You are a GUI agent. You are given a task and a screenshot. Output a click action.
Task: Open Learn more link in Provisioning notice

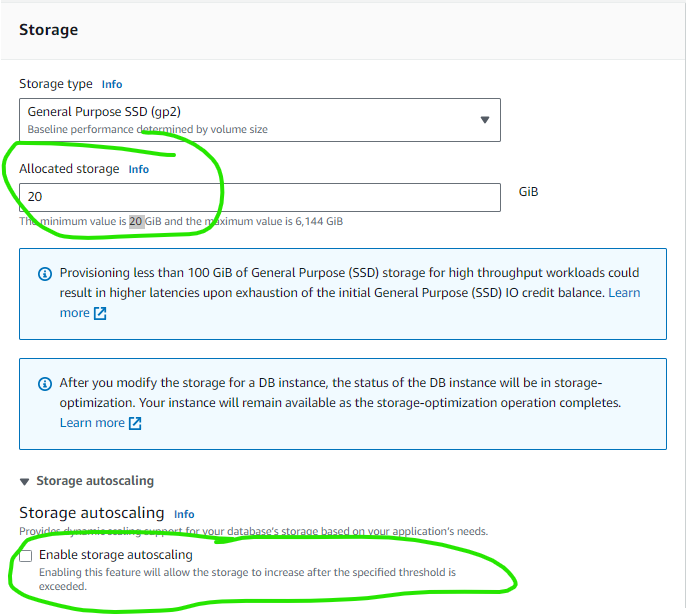click(624, 292)
